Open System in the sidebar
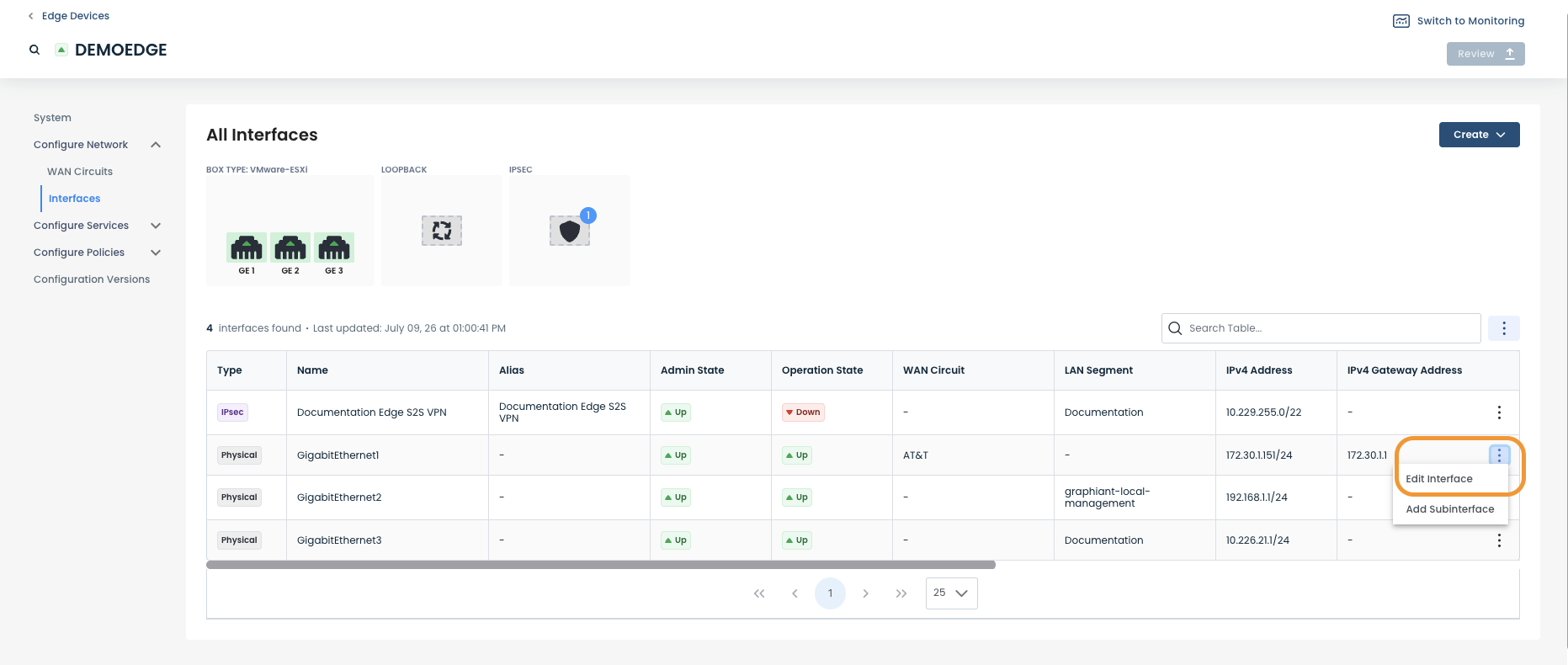Screen dimensions: 1568x665 52,118
